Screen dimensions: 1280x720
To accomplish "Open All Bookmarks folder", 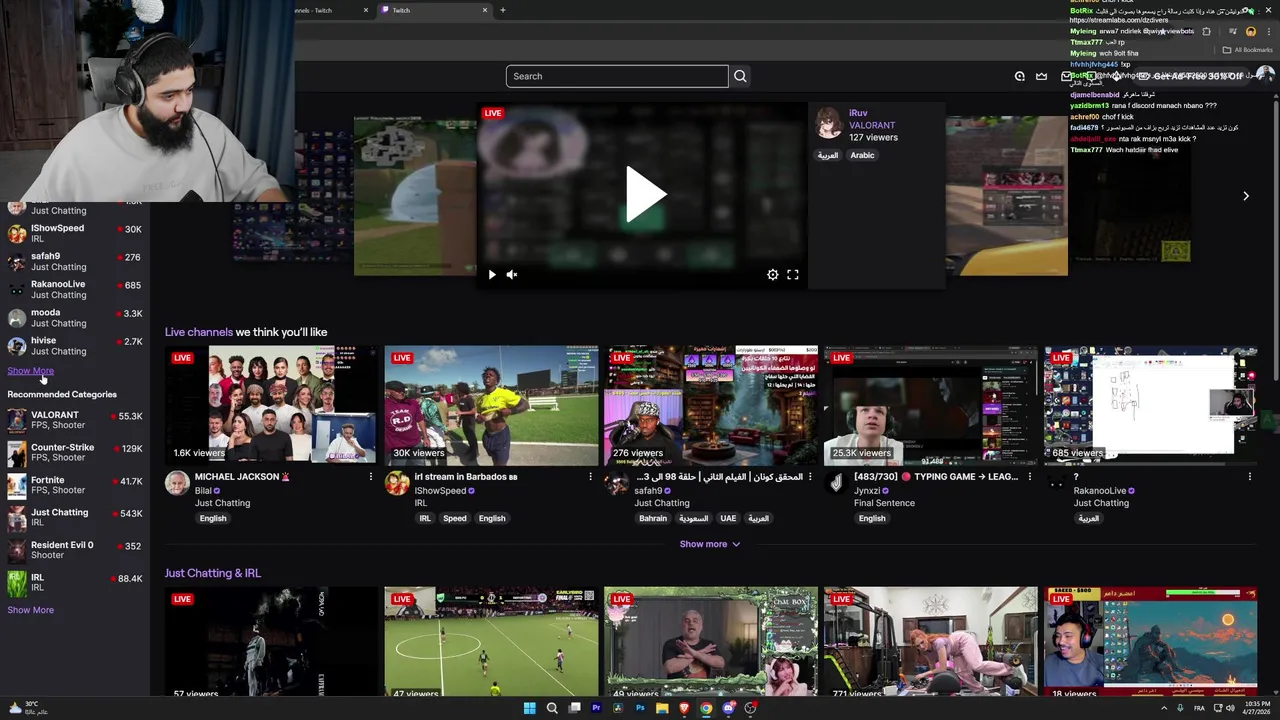I will 1247,50.
